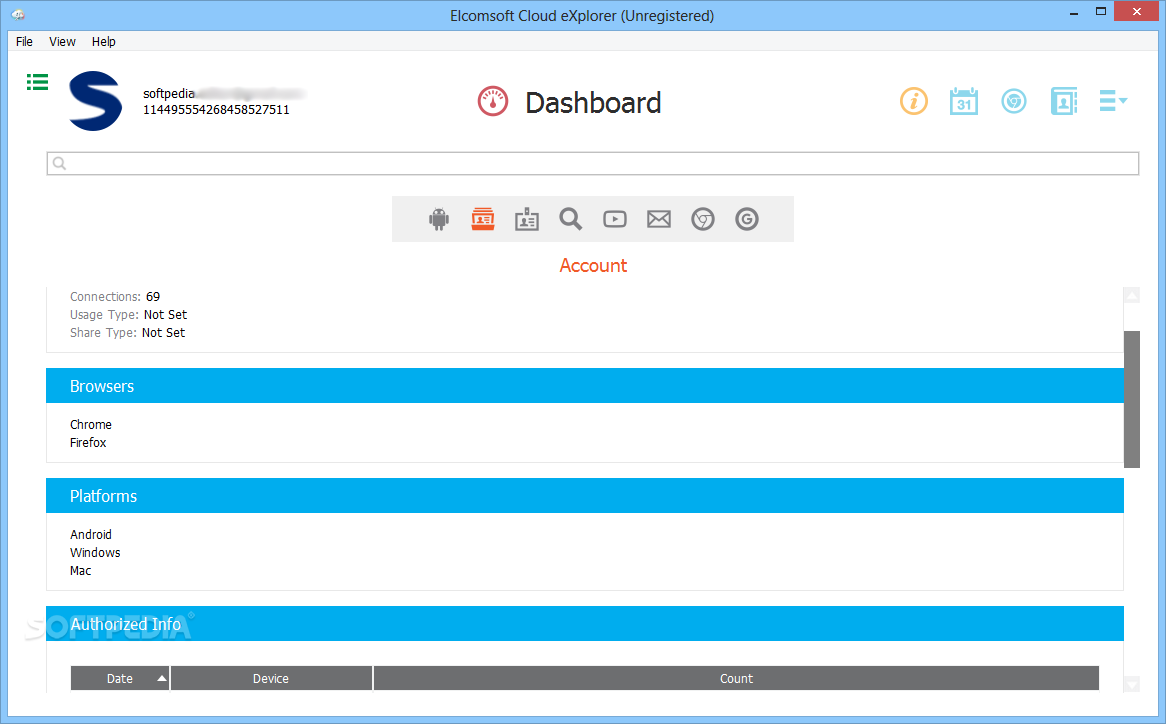The width and height of the screenshot is (1166, 724).
Task: Select the Google G category icon
Action: [747, 219]
